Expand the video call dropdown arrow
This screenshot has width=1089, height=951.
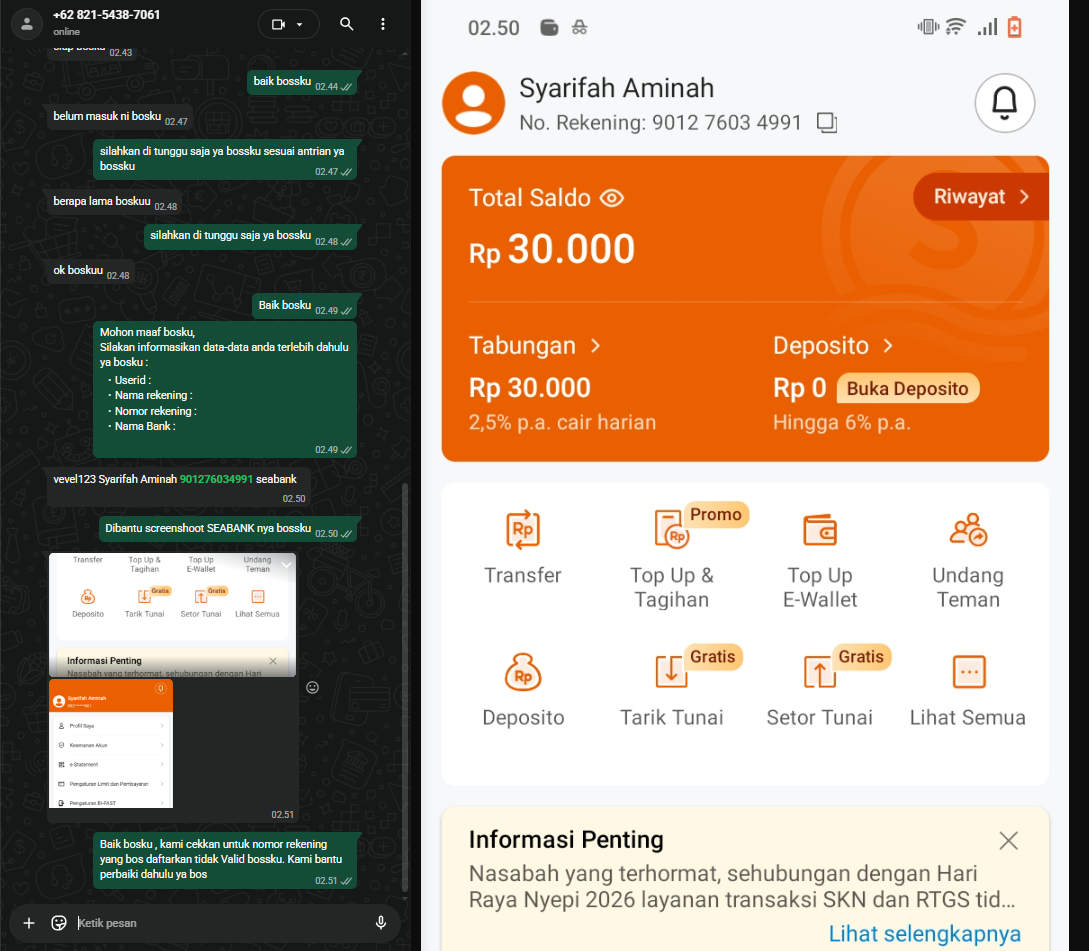pyautogui.click(x=299, y=24)
